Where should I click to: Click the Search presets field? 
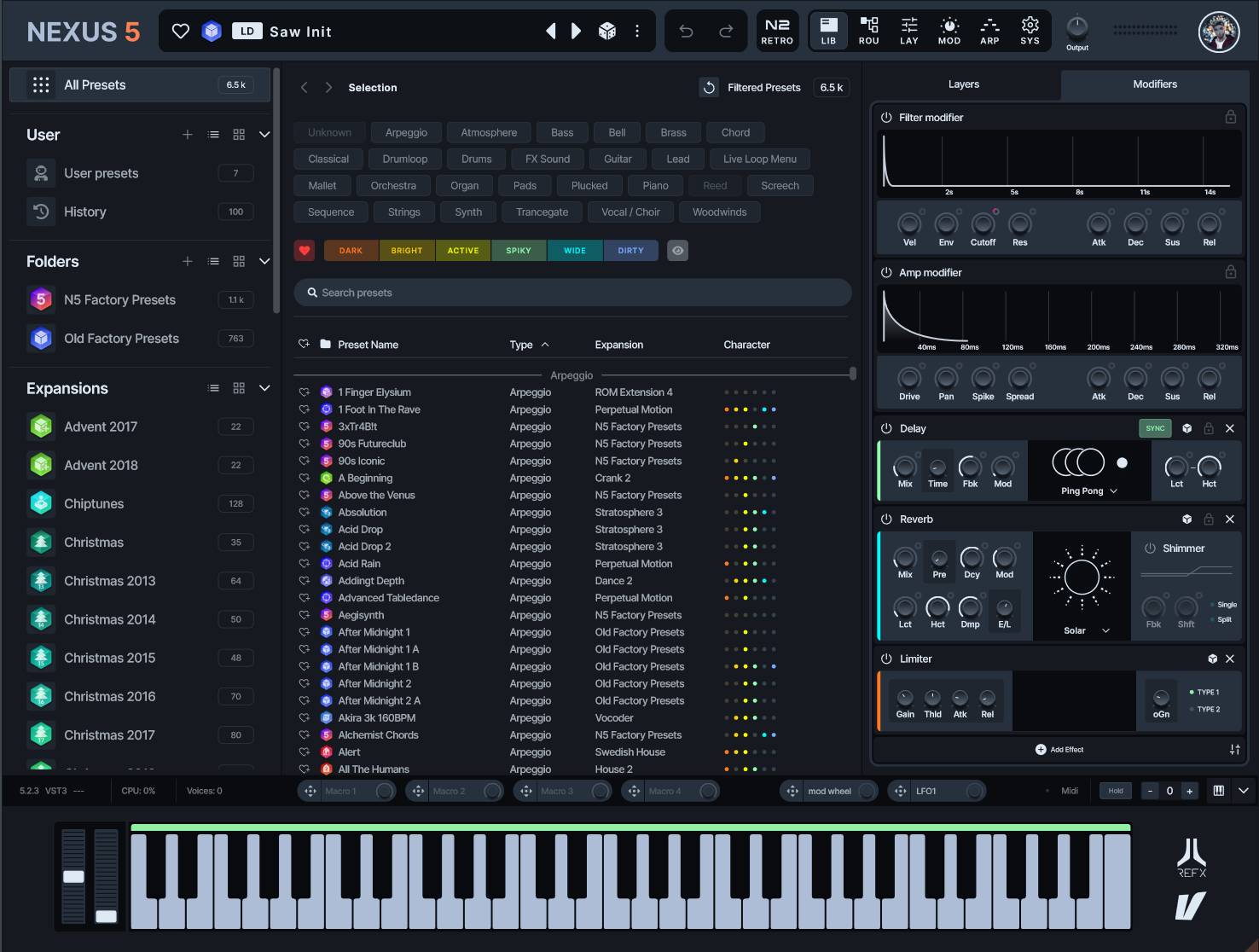pos(572,293)
